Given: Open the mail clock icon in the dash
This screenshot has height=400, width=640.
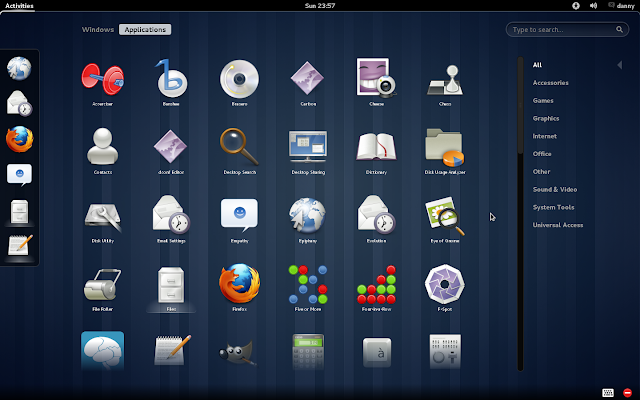Looking at the screenshot, I should coord(20,103).
